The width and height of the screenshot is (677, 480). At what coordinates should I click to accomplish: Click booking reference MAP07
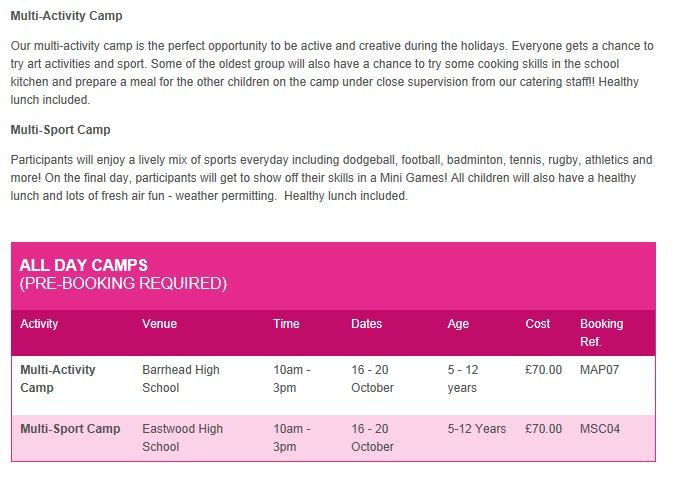click(600, 370)
